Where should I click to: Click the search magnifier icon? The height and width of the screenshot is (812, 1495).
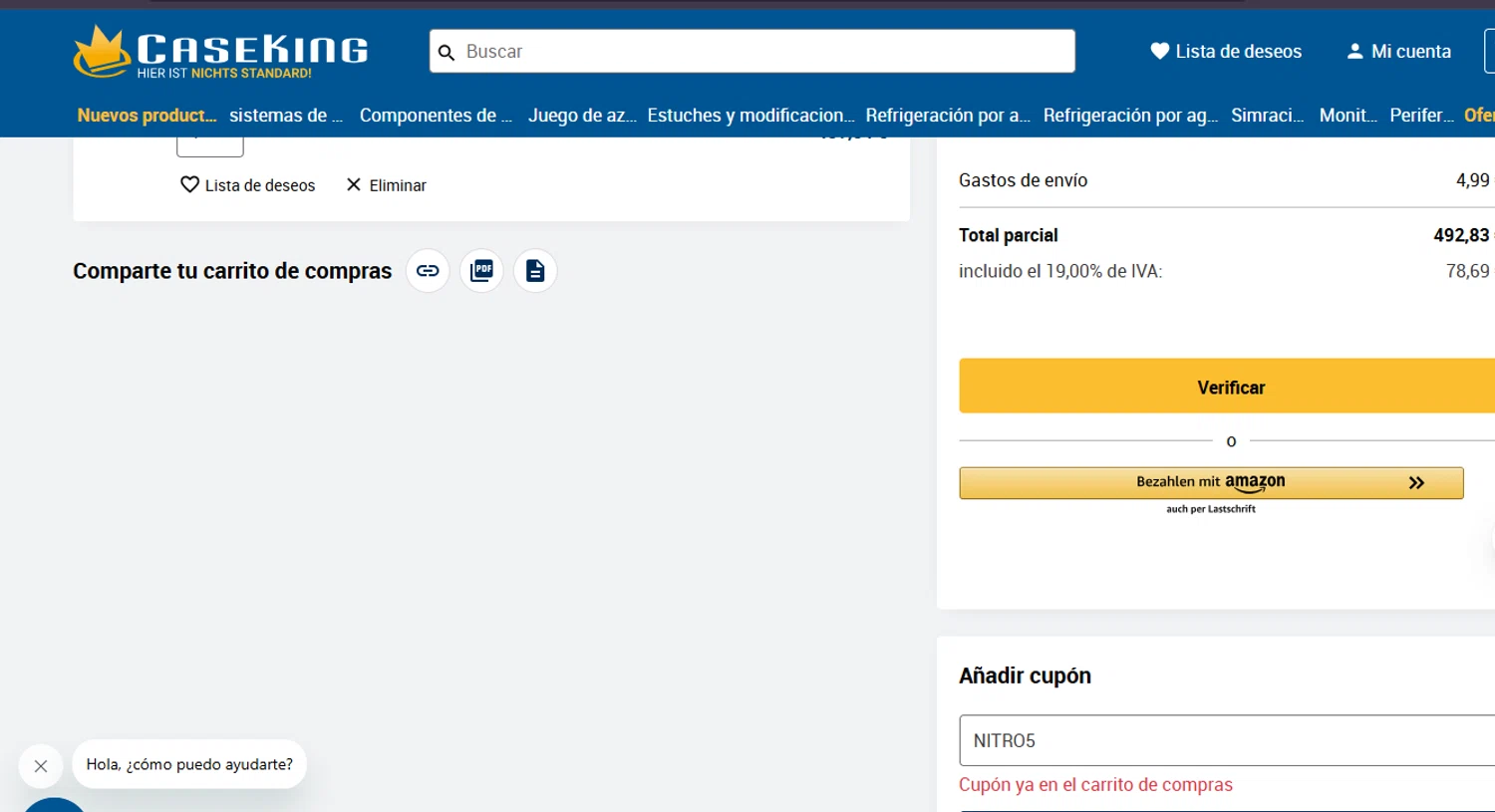point(447,52)
